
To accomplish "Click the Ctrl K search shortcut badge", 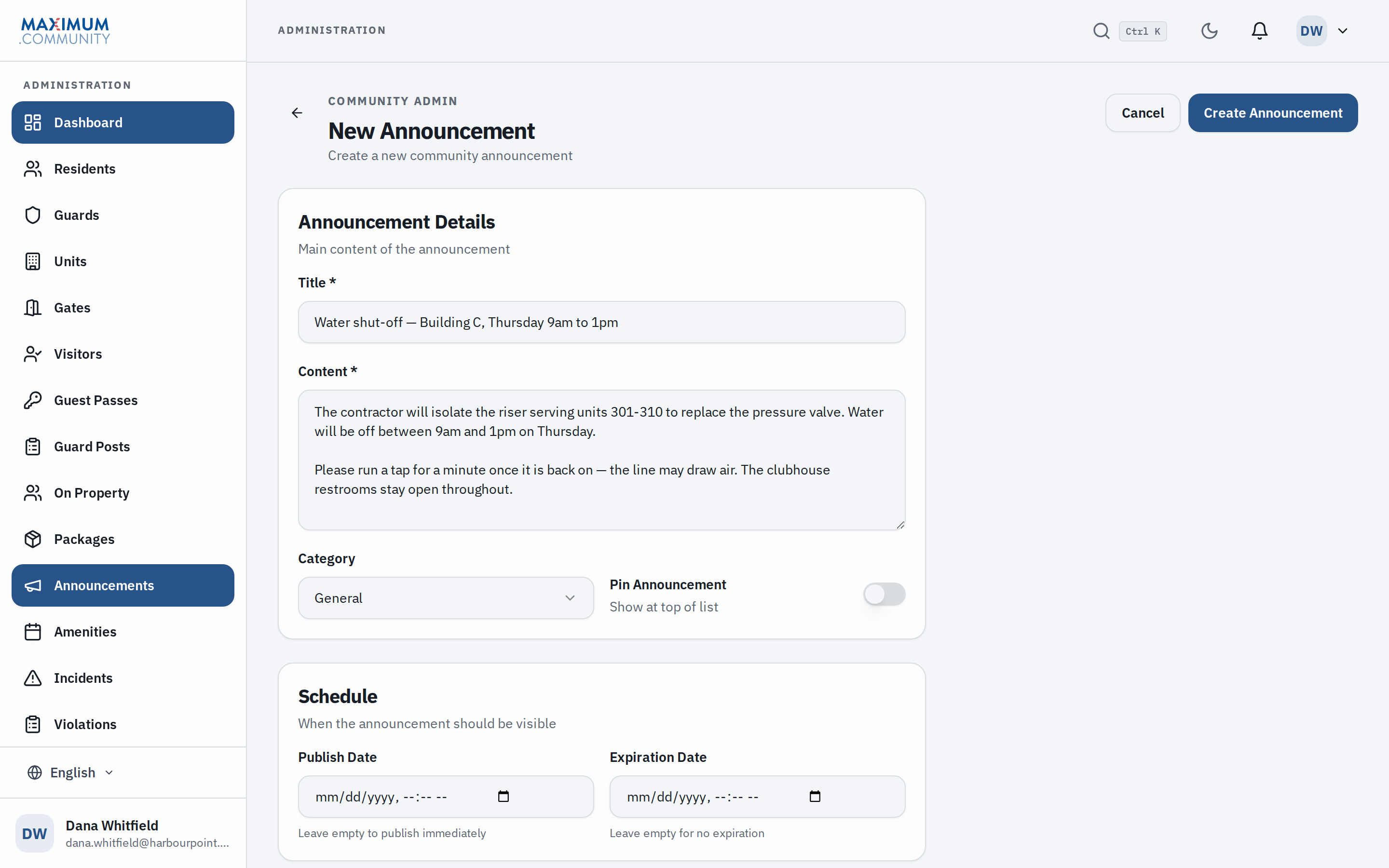I will point(1142,31).
